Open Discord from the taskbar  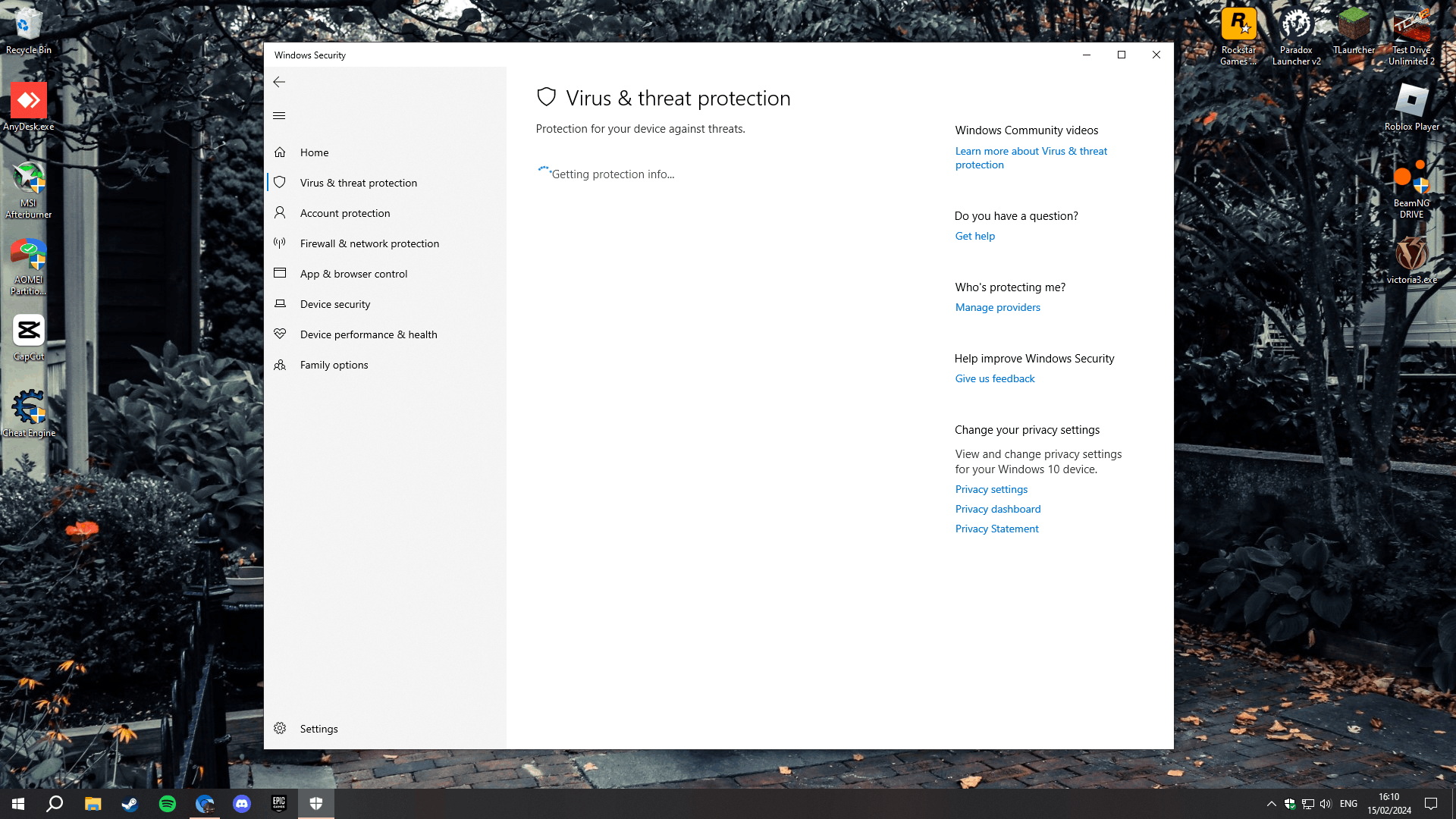click(x=241, y=804)
